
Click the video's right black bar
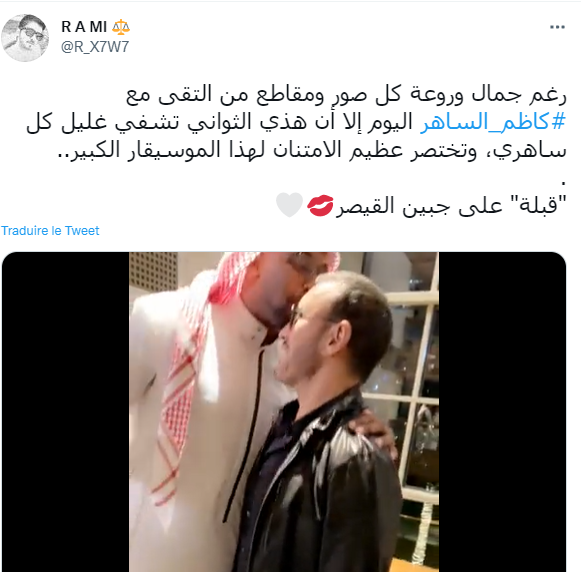click(502, 412)
